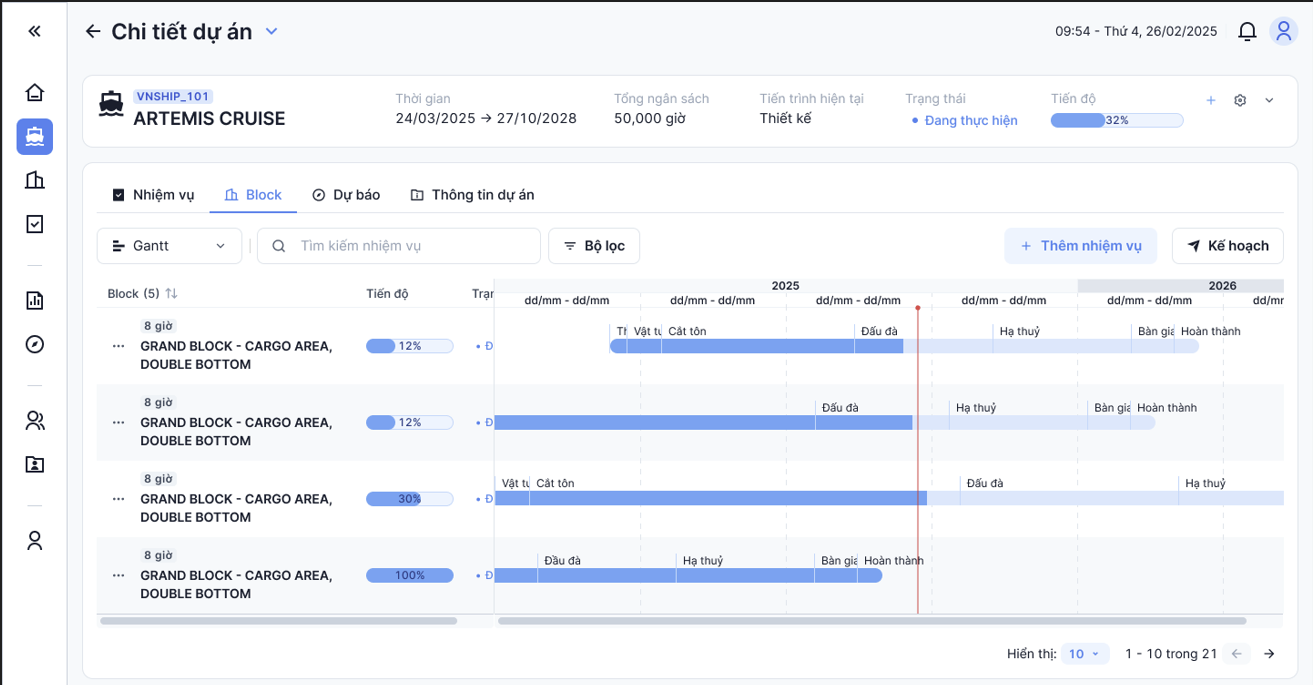The width and height of the screenshot is (1313, 685).
Task: Click the Tìm kiếm nhiệm vụ search field
Action: pyautogui.click(x=410, y=246)
